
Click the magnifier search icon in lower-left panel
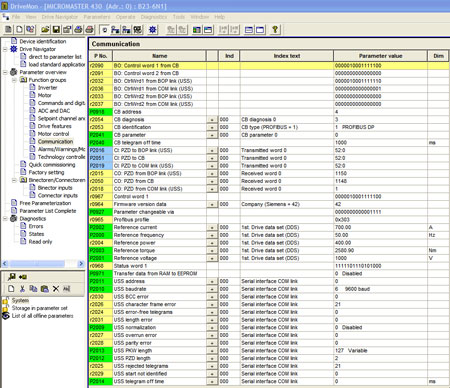[12, 277]
